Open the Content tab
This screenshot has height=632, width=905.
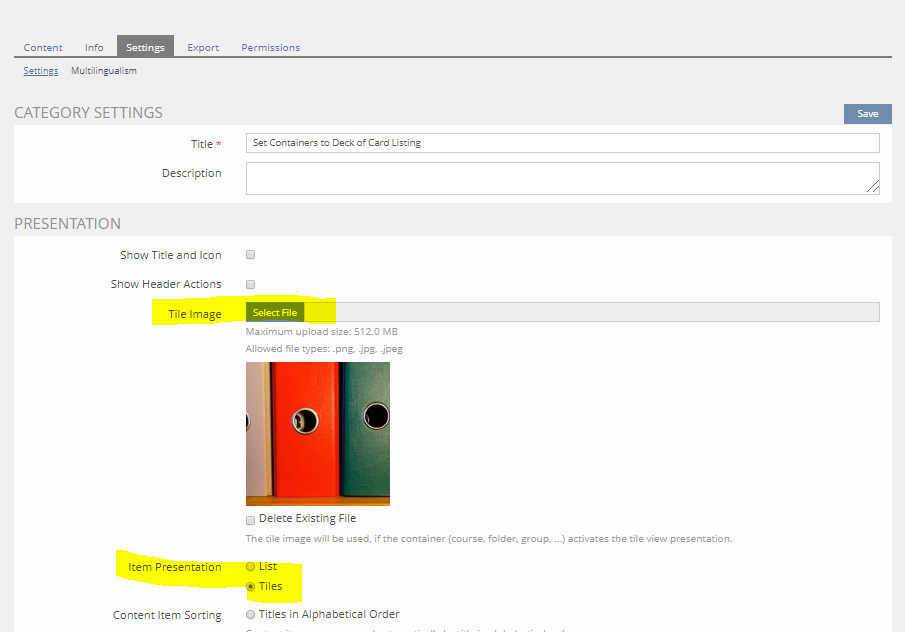(x=43, y=47)
